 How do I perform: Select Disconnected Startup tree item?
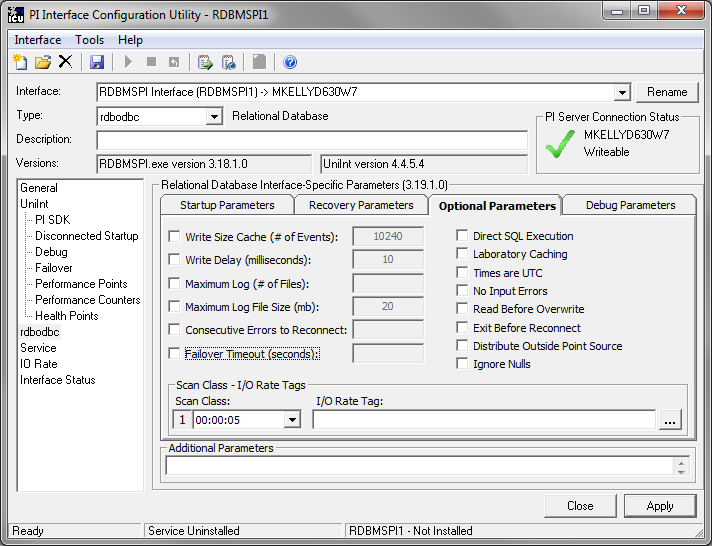tap(87, 236)
